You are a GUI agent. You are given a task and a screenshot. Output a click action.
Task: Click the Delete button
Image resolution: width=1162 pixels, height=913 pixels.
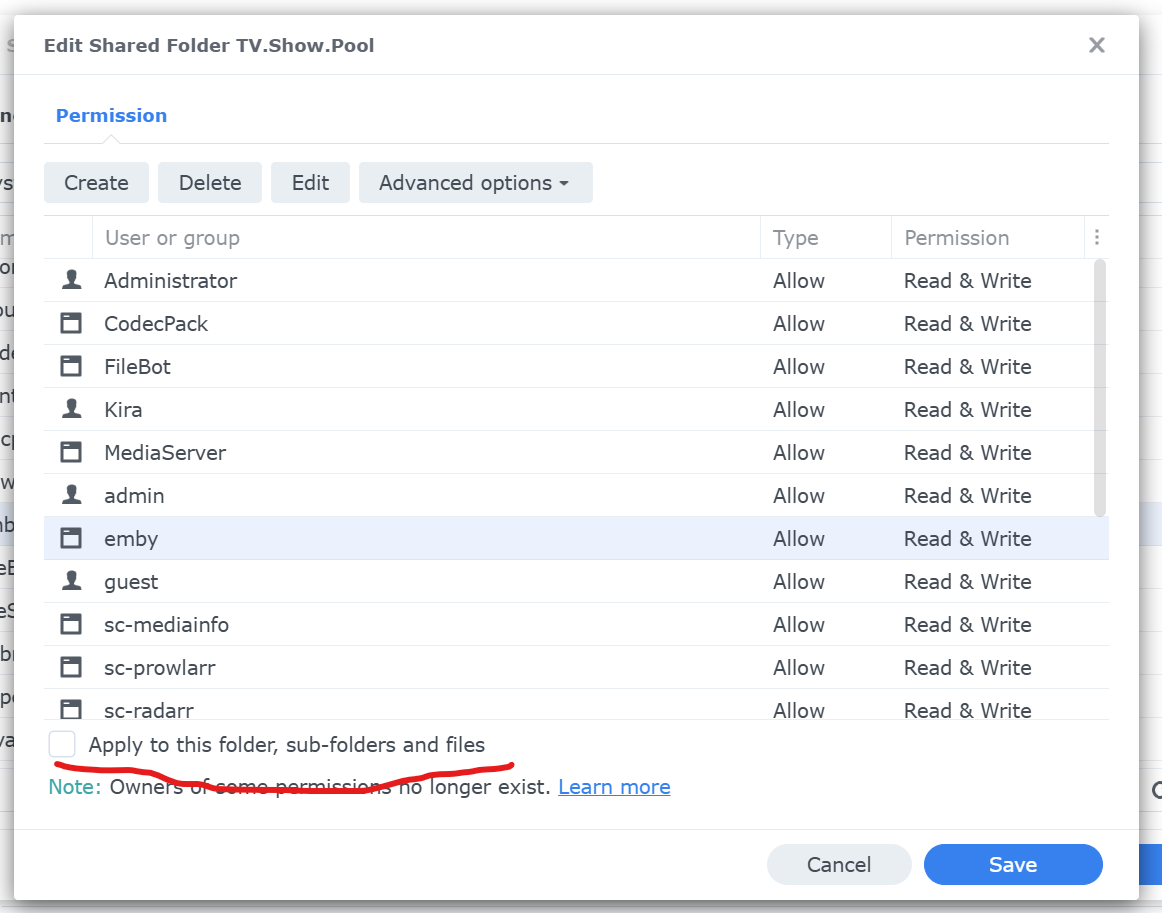click(x=210, y=183)
